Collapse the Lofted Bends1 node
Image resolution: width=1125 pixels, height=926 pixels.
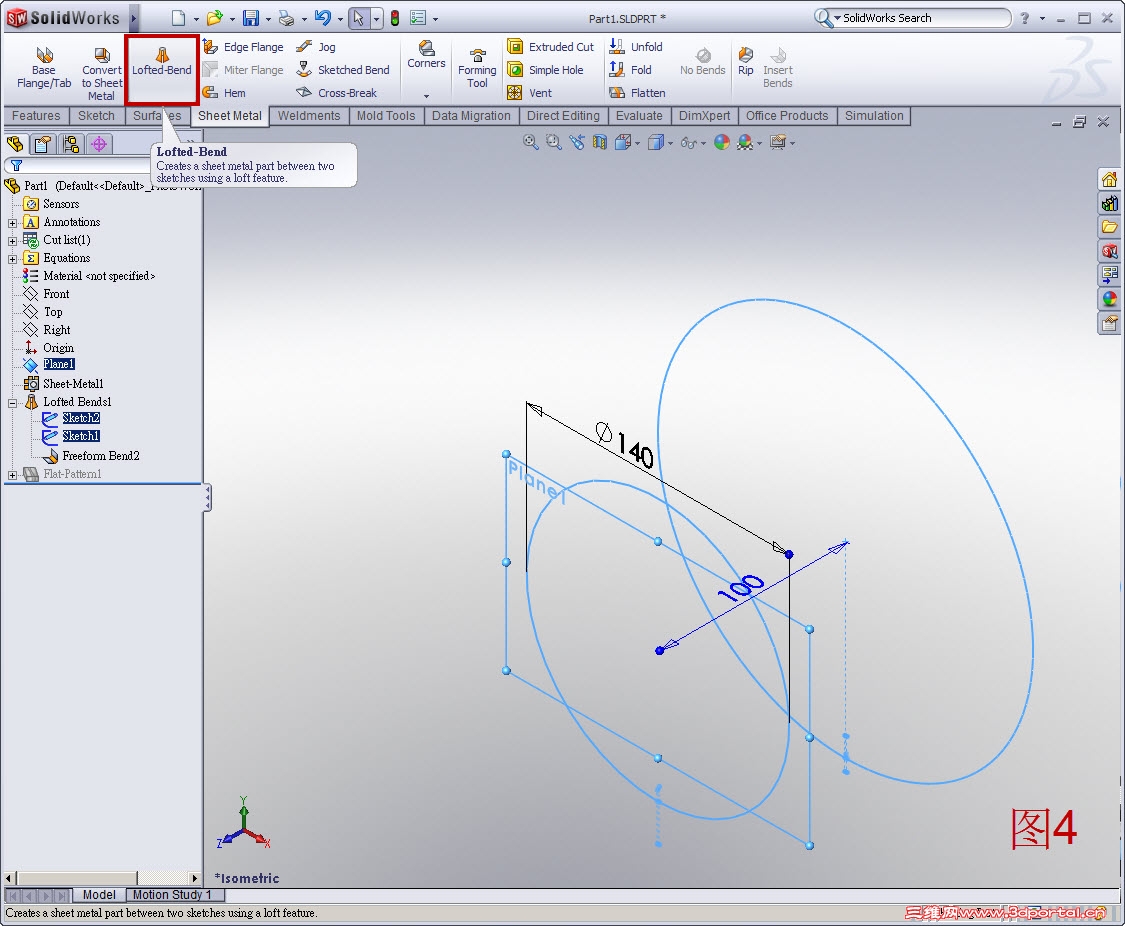[x=12, y=403]
